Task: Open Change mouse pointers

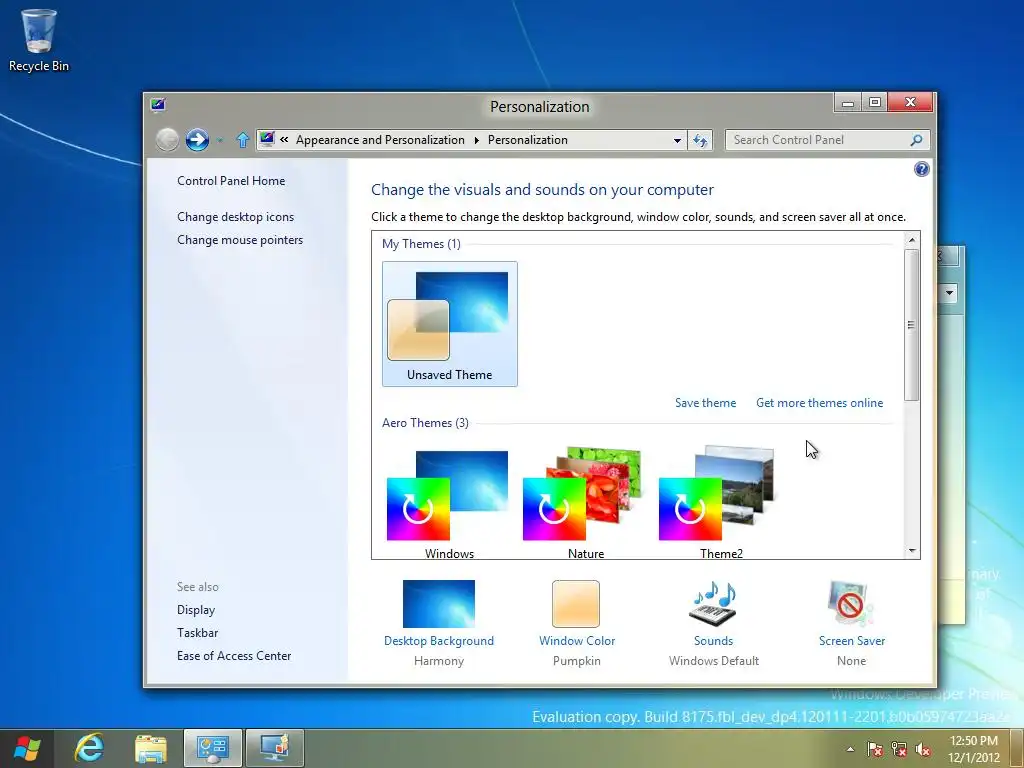Action: (240, 240)
